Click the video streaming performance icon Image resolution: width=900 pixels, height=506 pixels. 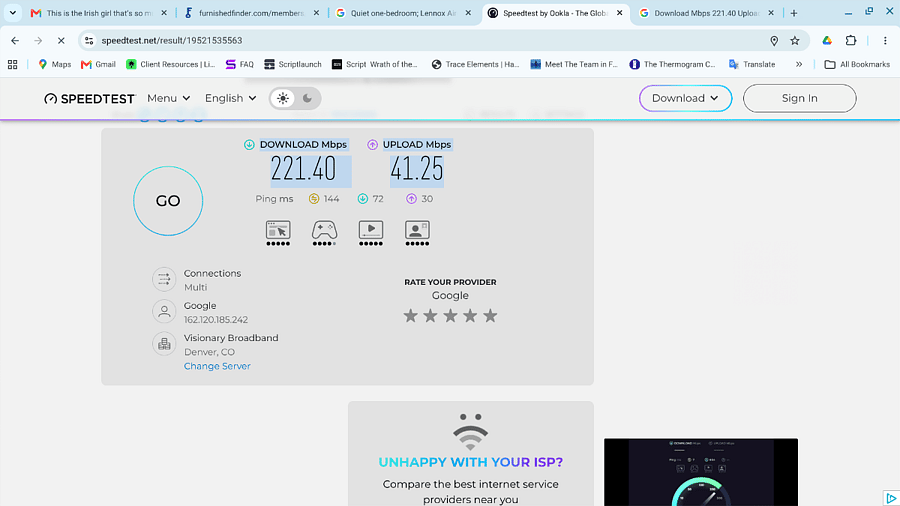(371, 230)
